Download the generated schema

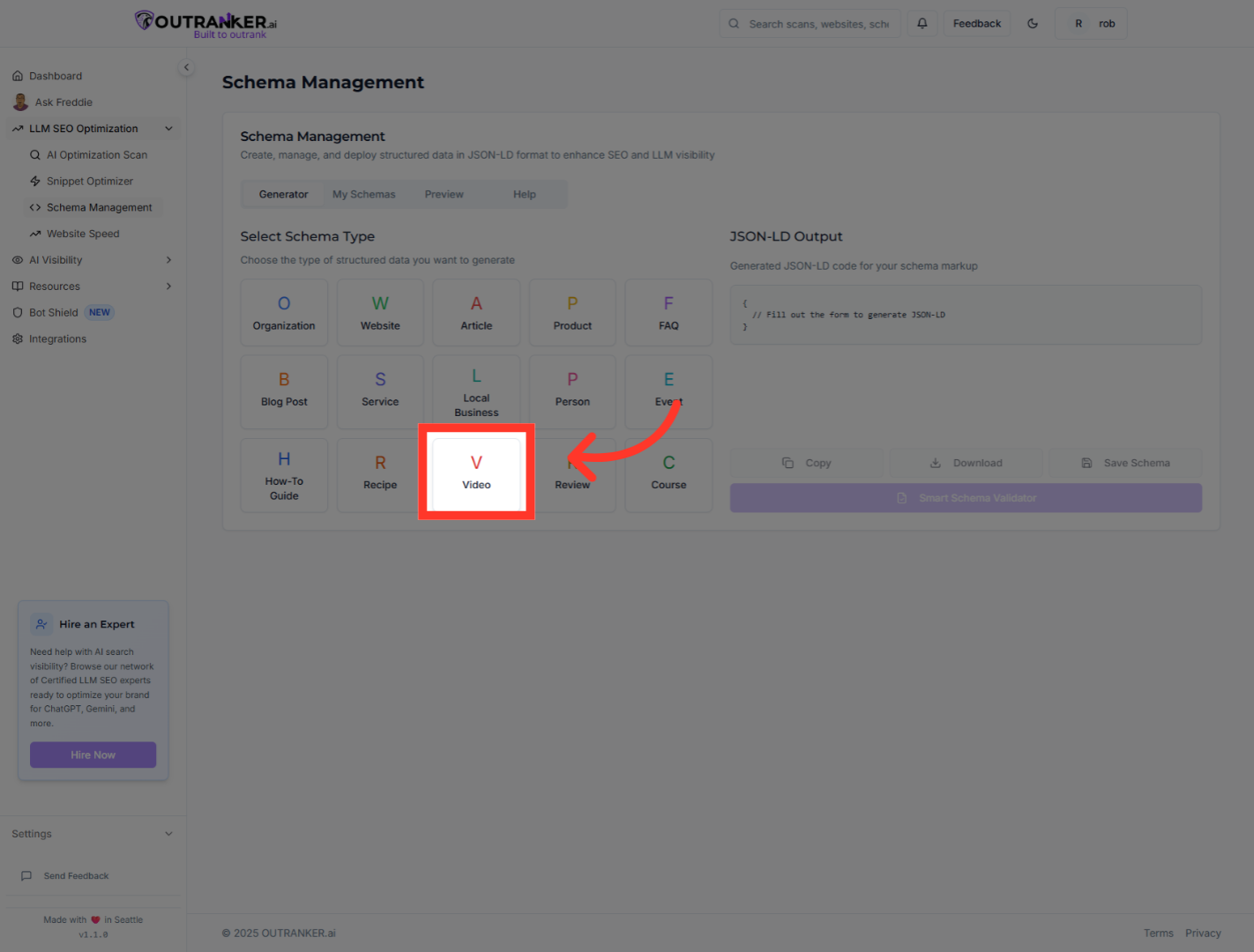(x=966, y=463)
